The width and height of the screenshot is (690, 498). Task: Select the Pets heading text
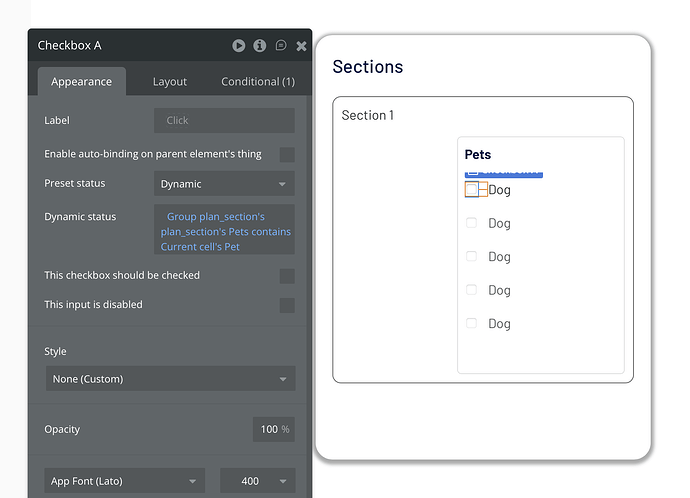[x=478, y=154]
